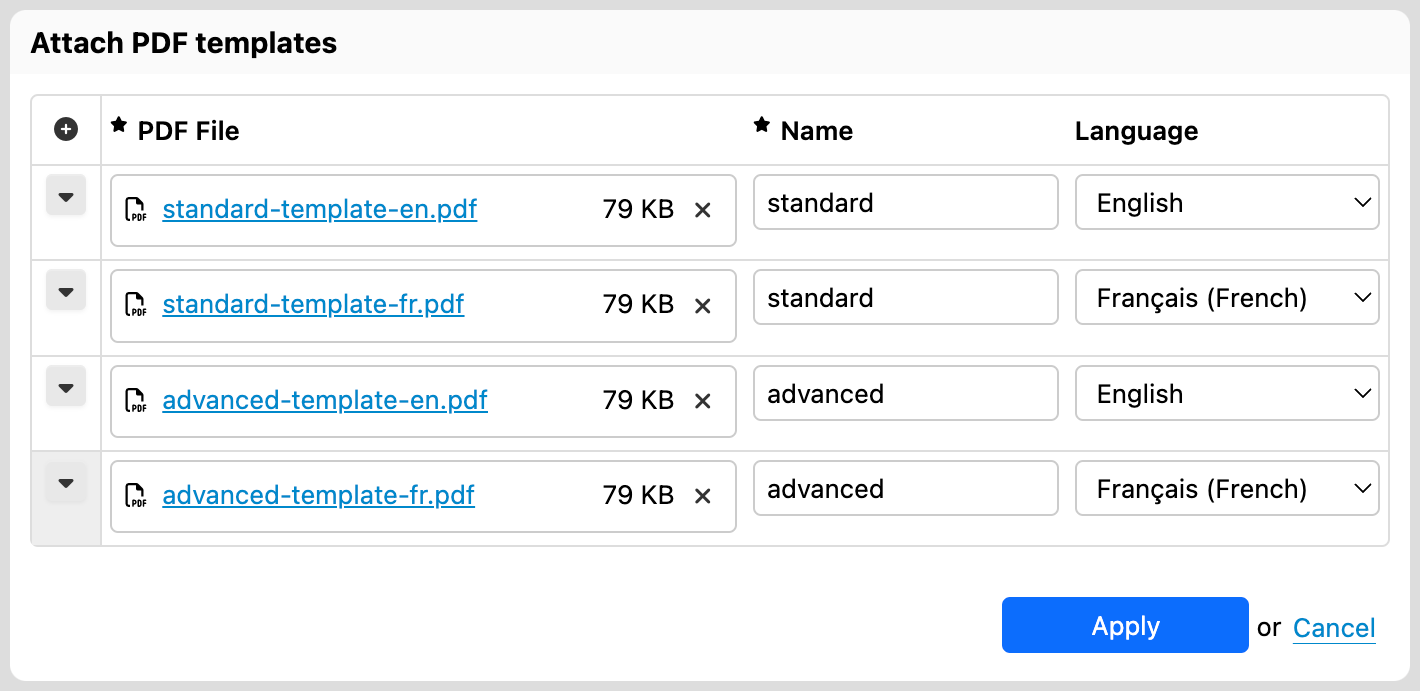Open the standard-template-en.pdf link
The height and width of the screenshot is (691, 1420).
coord(320,210)
